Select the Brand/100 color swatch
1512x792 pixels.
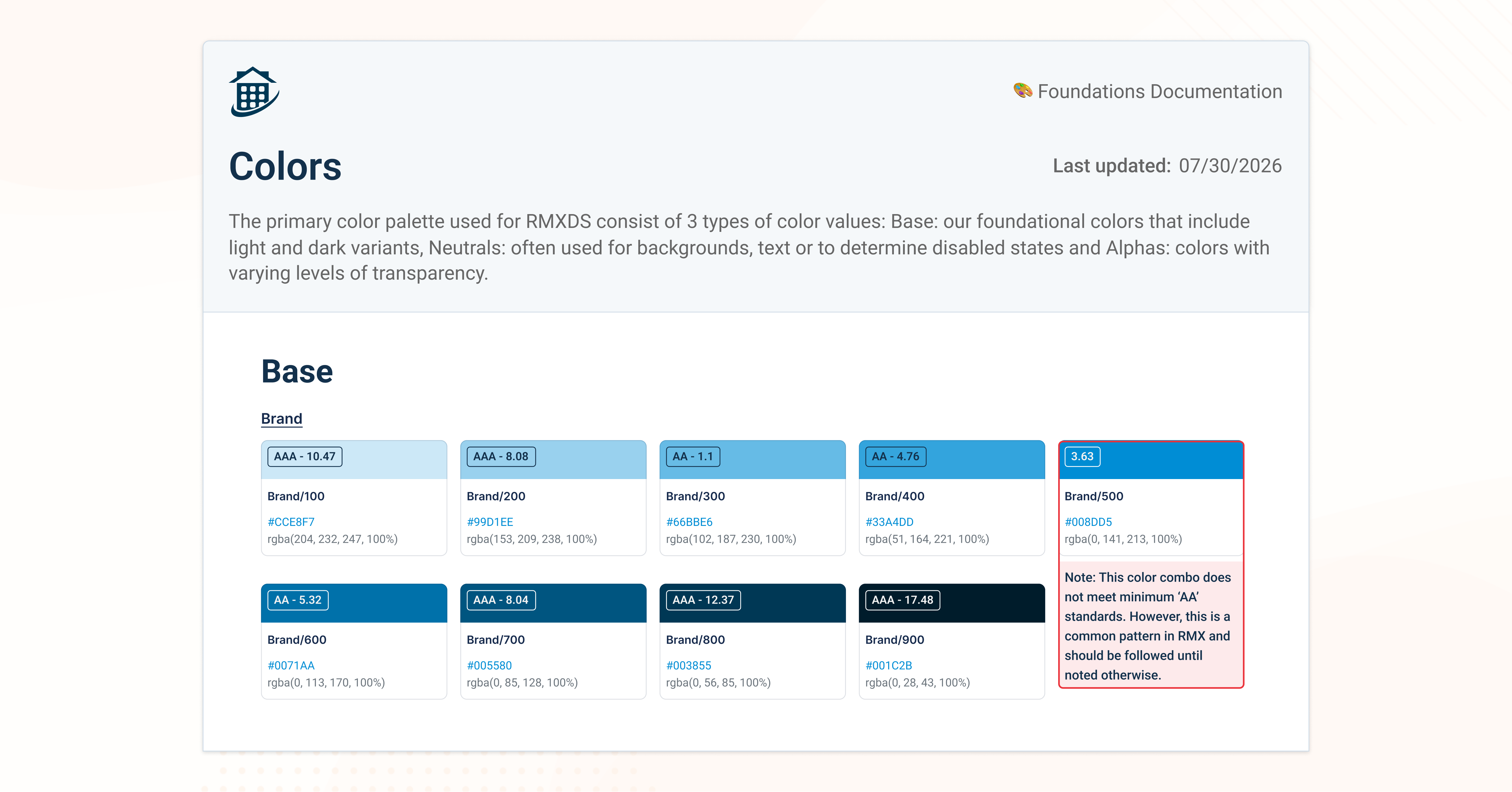point(354,460)
